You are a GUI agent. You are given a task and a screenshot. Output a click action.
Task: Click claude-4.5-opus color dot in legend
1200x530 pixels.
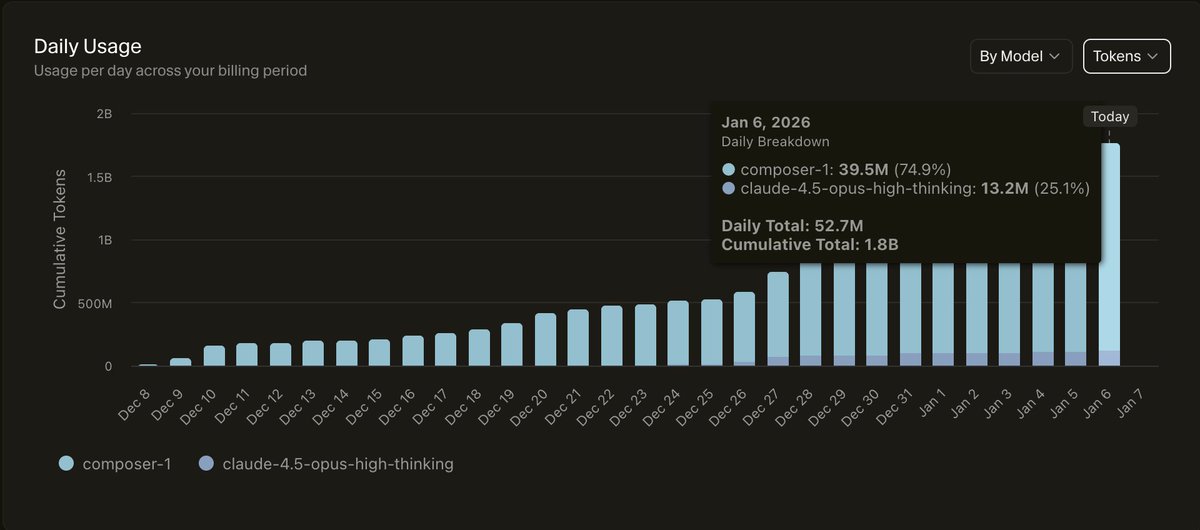pyautogui.click(x=206, y=463)
